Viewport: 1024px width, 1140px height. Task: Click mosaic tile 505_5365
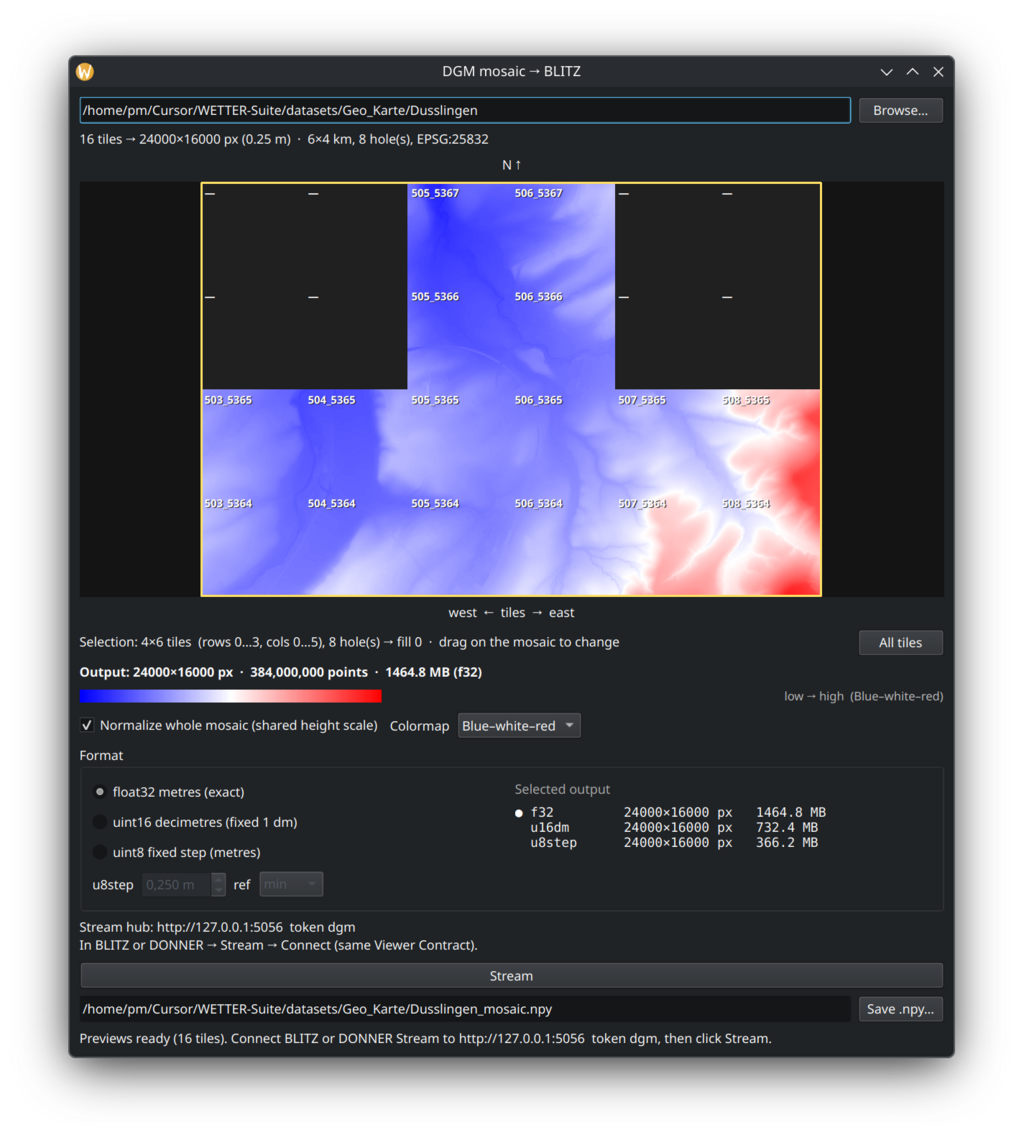pyautogui.click(x=459, y=441)
